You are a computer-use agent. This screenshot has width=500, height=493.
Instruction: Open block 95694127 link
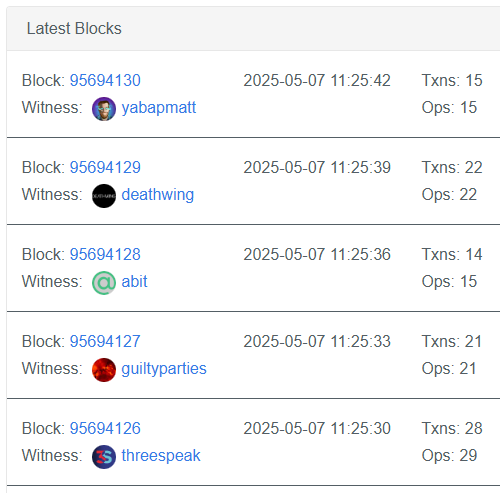click(105, 341)
